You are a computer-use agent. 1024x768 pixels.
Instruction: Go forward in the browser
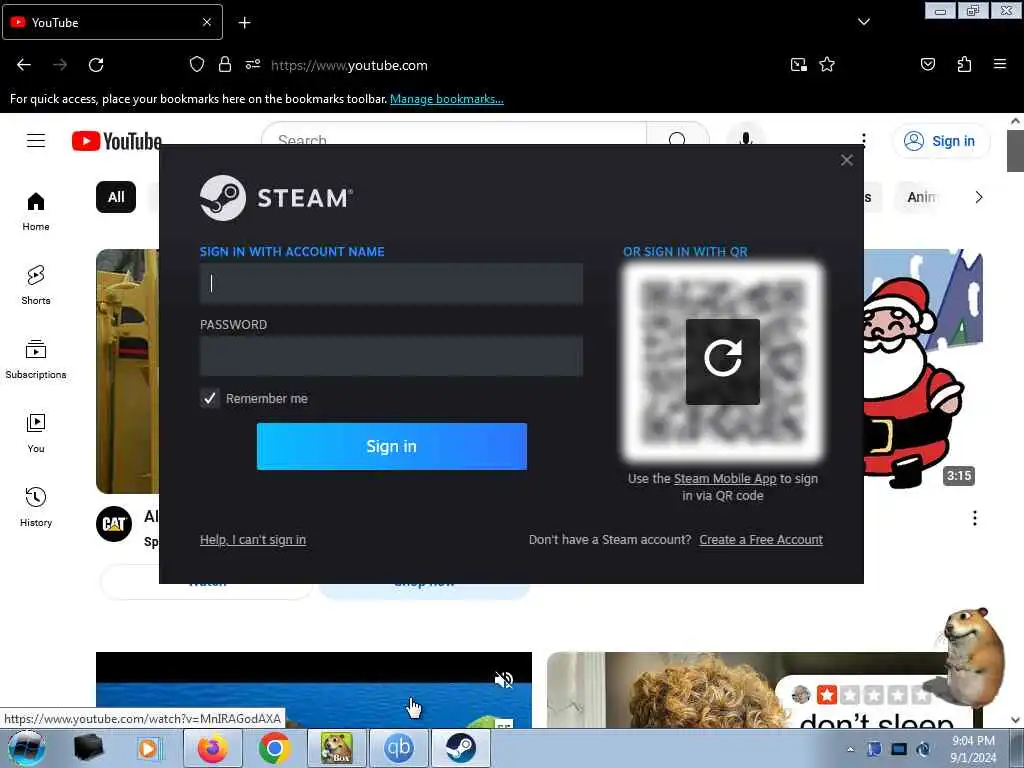tap(60, 65)
